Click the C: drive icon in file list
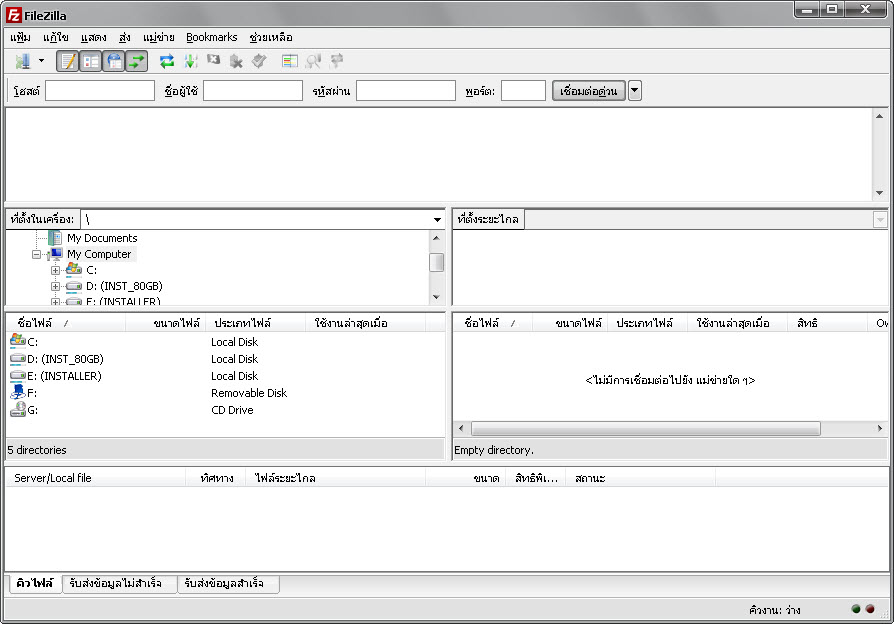The image size is (894, 624). point(18,342)
